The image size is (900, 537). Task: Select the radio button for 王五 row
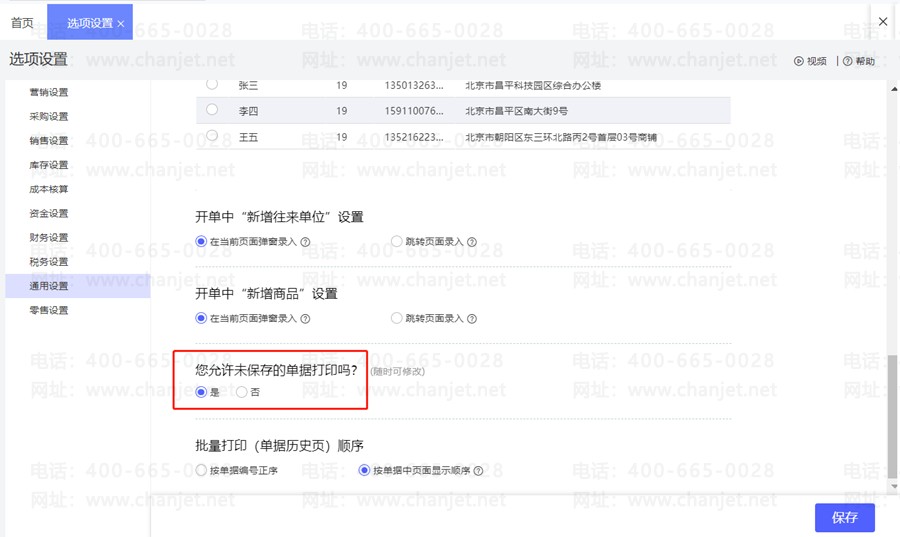pos(212,135)
